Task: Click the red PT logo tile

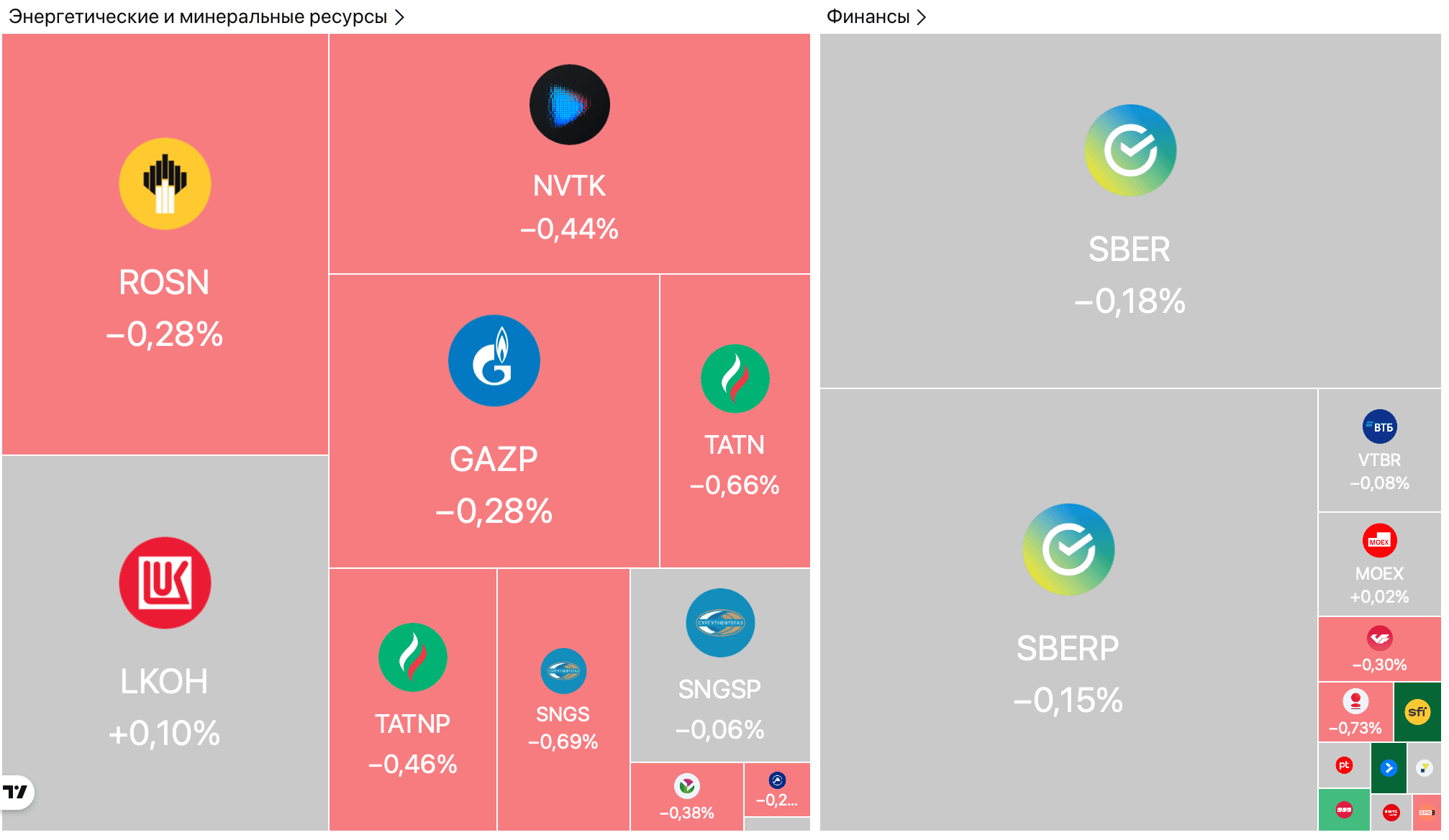Action: (1343, 765)
